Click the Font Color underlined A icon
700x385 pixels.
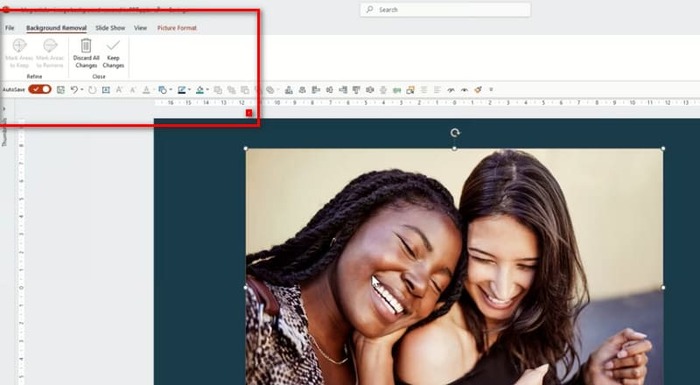146,90
